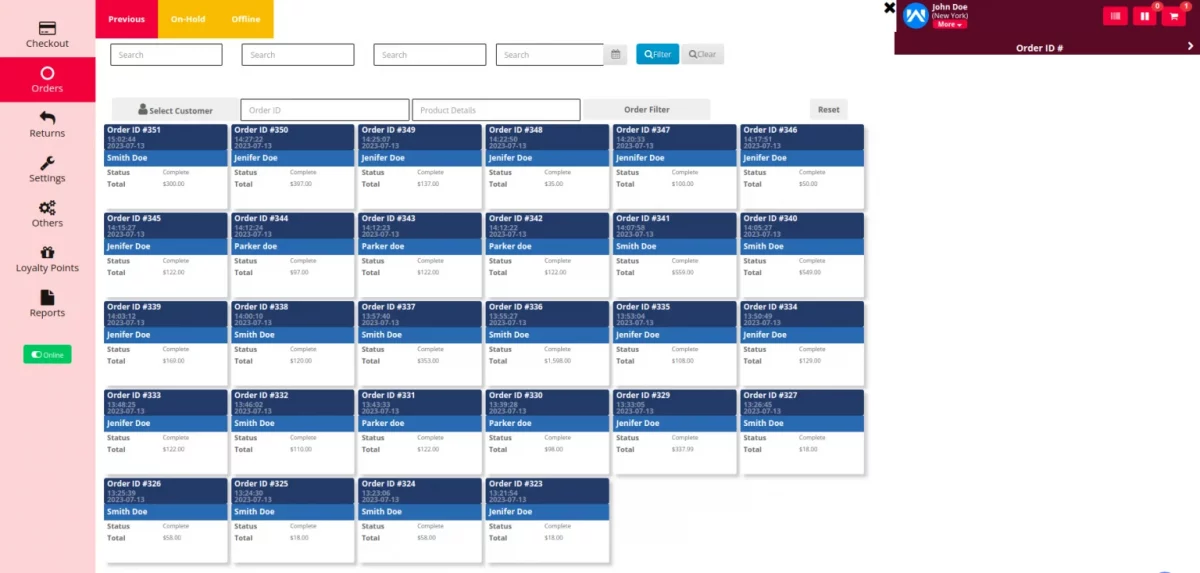Open order card Order ID #346
The height and width of the screenshot is (573, 1200).
(802, 166)
